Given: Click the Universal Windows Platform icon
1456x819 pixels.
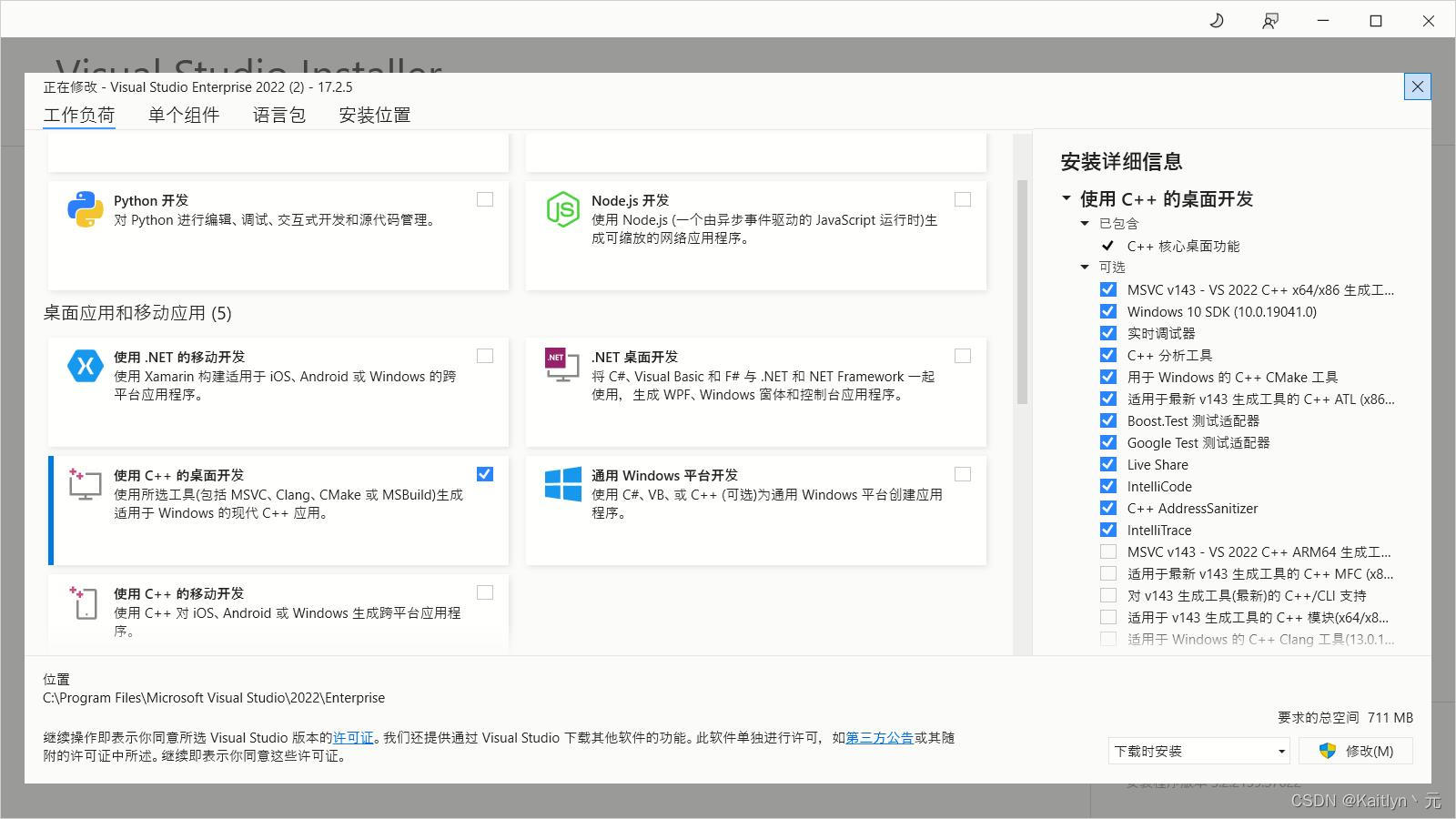Looking at the screenshot, I should click(562, 484).
